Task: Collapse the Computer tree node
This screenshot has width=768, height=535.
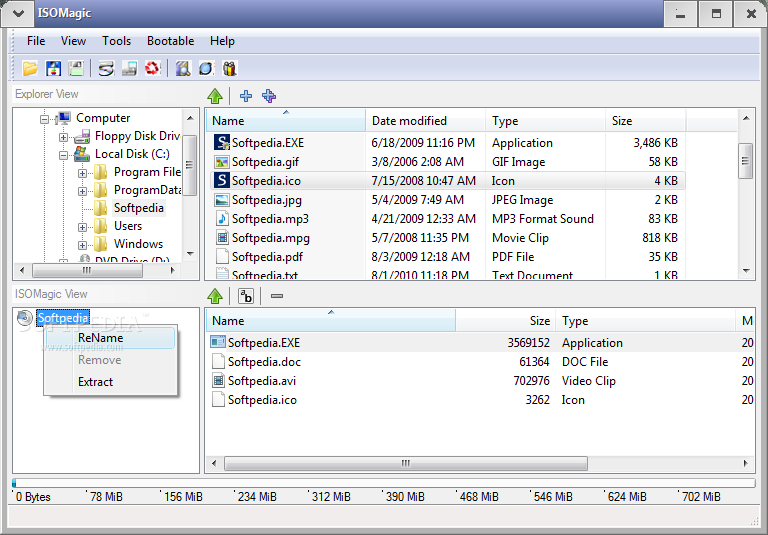Action: click(x=45, y=119)
